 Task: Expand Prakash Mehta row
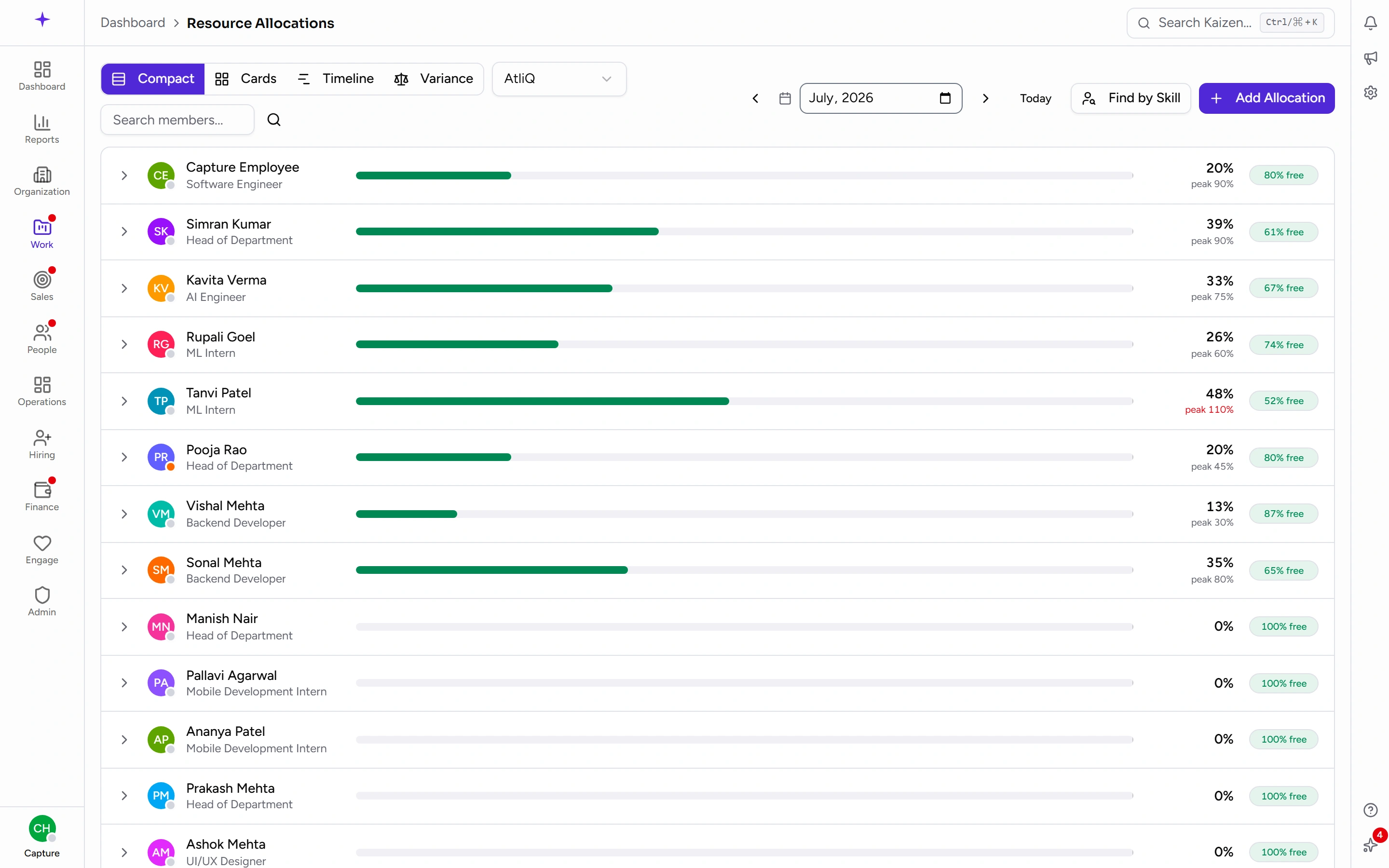[x=124, y=796]
